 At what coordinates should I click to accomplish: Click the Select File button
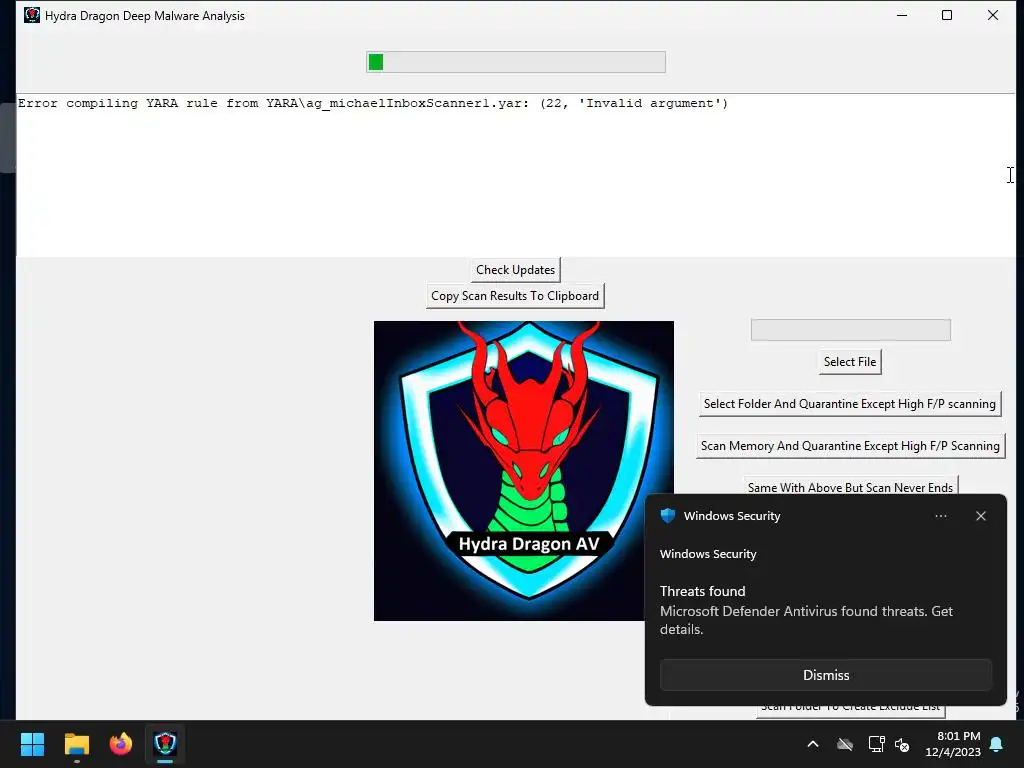point(850,362)
